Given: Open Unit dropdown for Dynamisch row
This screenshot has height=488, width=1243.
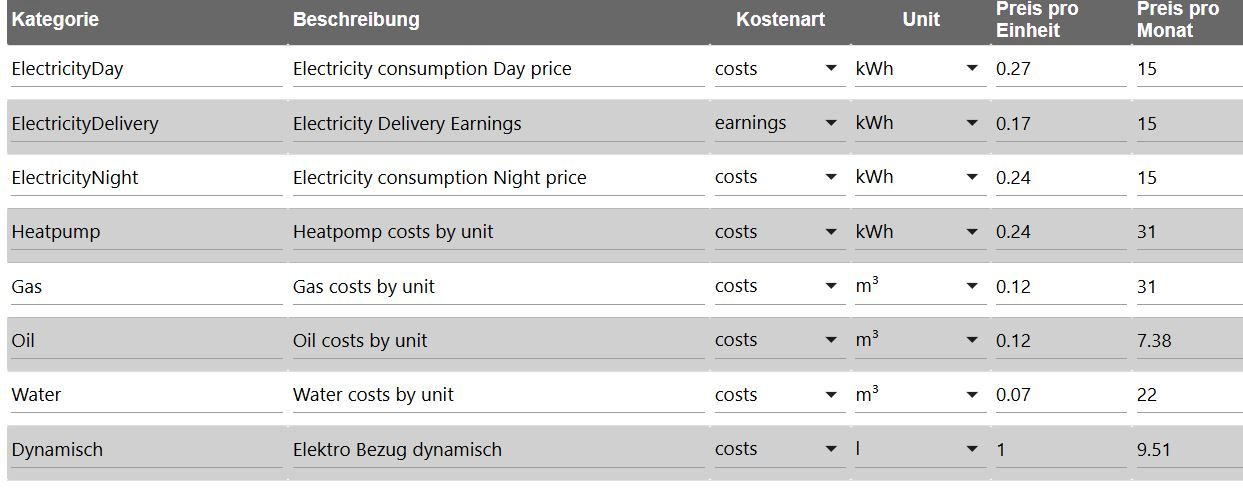Looking at the screenshot, I should [918, 449].
